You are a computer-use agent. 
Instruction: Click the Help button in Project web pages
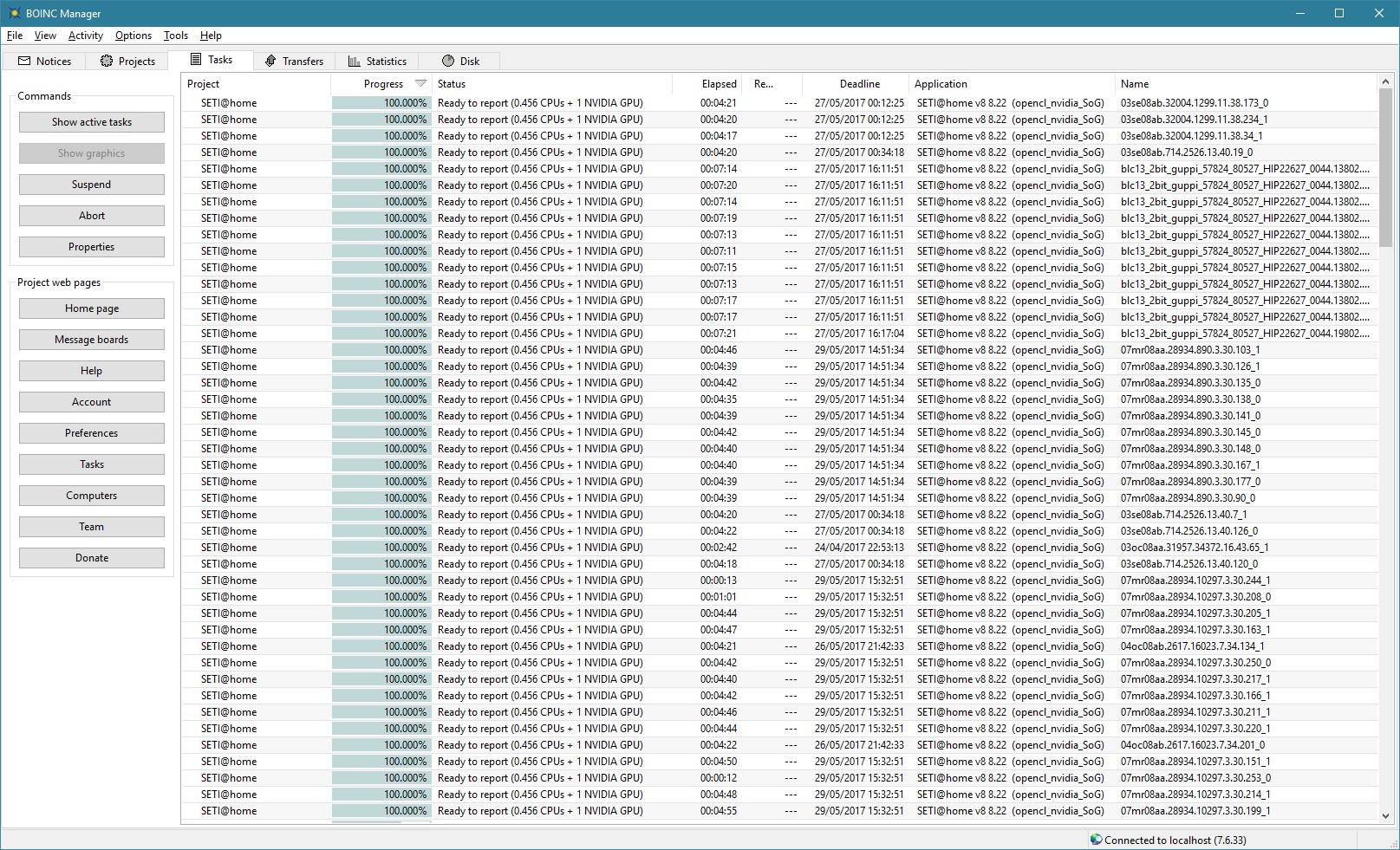point(92,371)
